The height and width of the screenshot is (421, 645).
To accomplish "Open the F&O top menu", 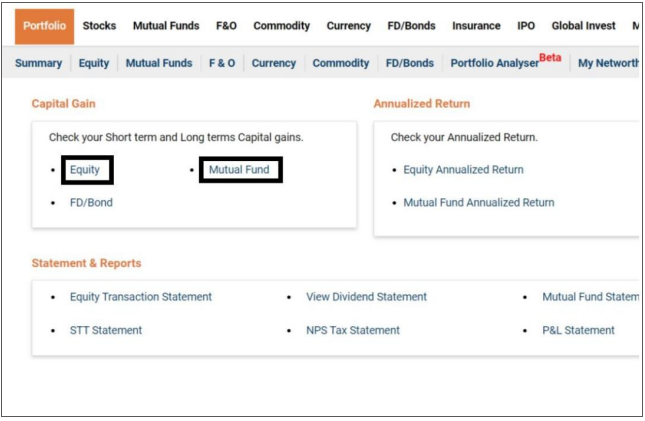I will (x=226, y=26).
